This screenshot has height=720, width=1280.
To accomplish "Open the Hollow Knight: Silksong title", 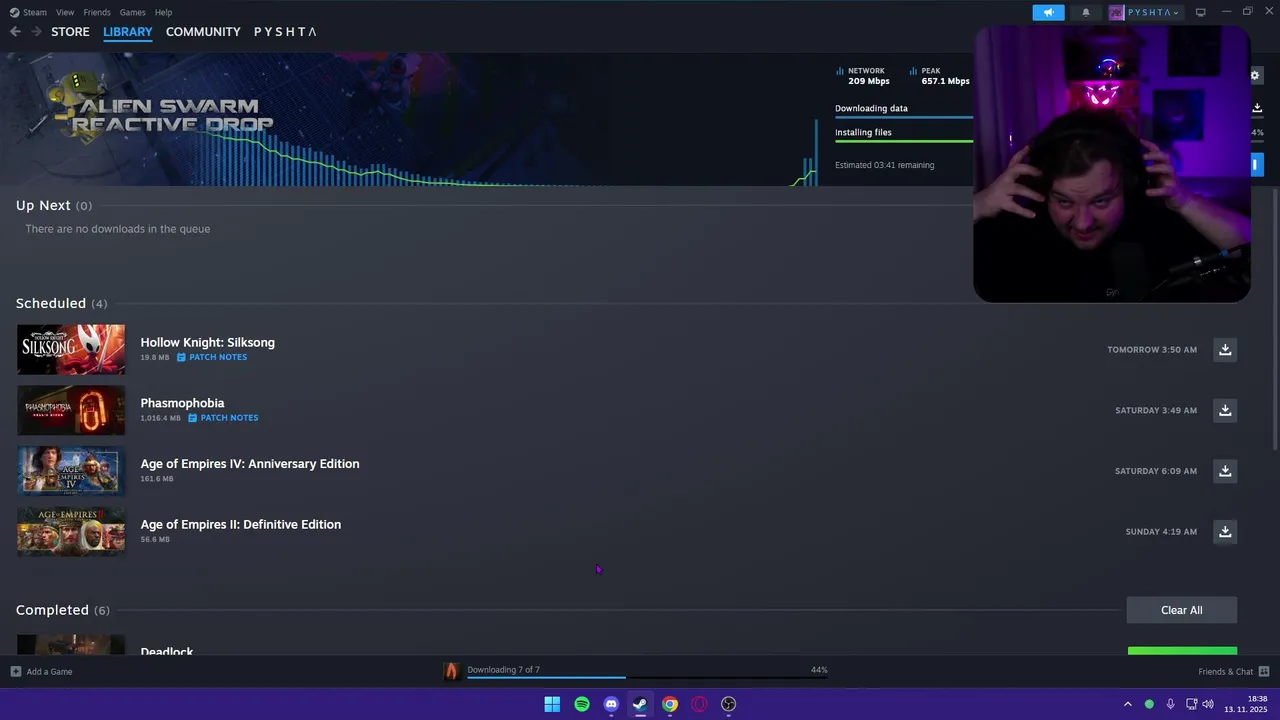I will (x=207, y=342).
